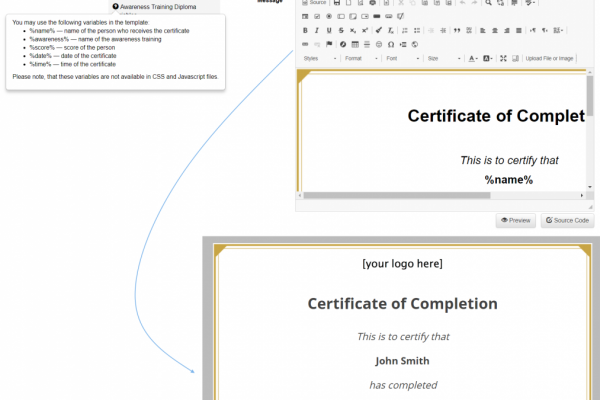
Task: Expand the Font dropdown
Action: (402, 59)
